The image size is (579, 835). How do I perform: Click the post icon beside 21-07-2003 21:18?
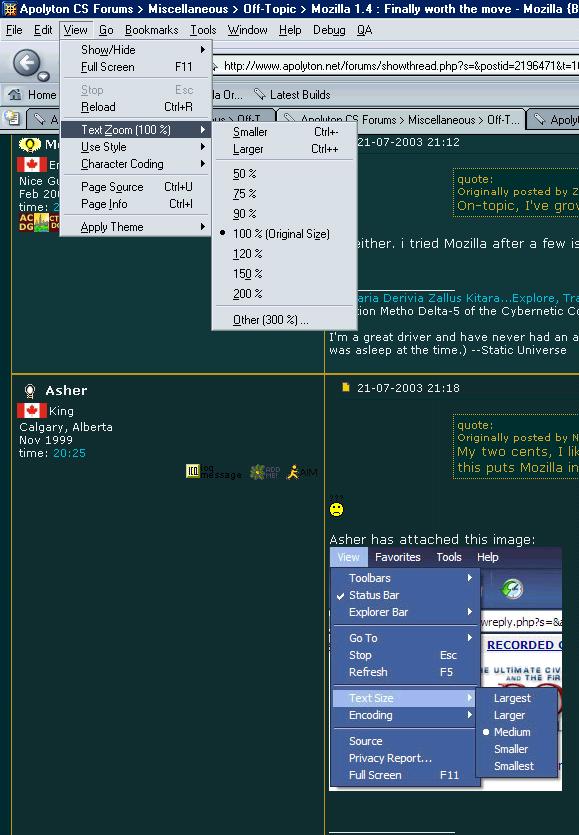tap(346, 387)
